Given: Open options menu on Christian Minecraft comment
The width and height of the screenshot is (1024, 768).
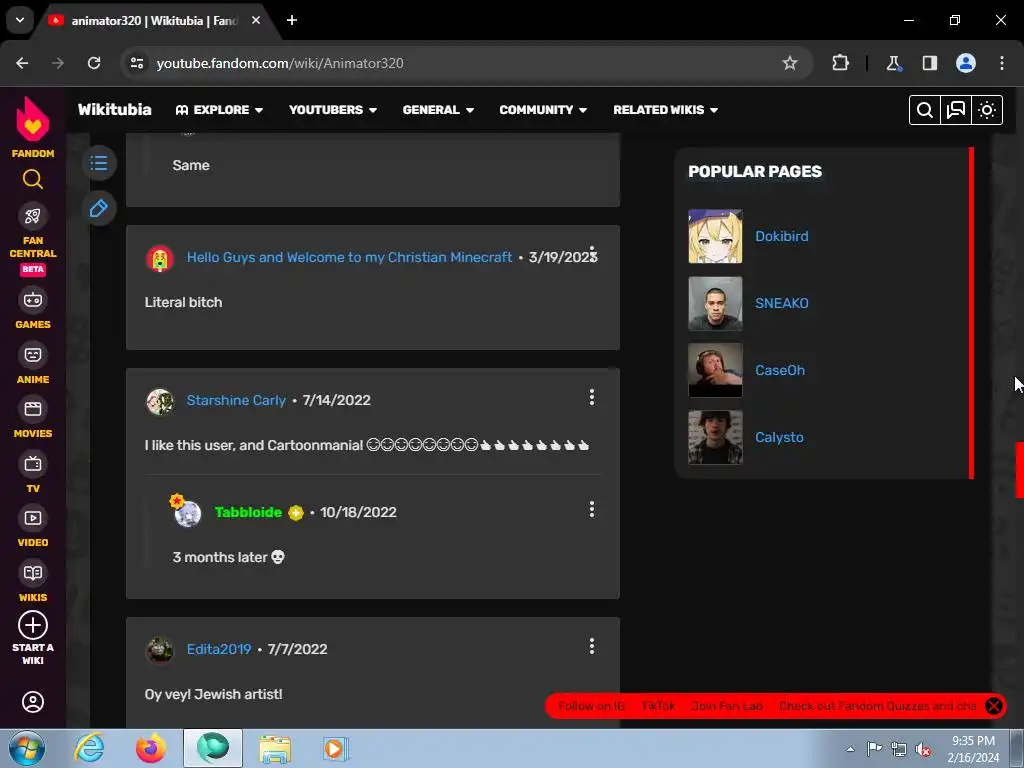Looking at the screenshot, I should click(592, 253).
